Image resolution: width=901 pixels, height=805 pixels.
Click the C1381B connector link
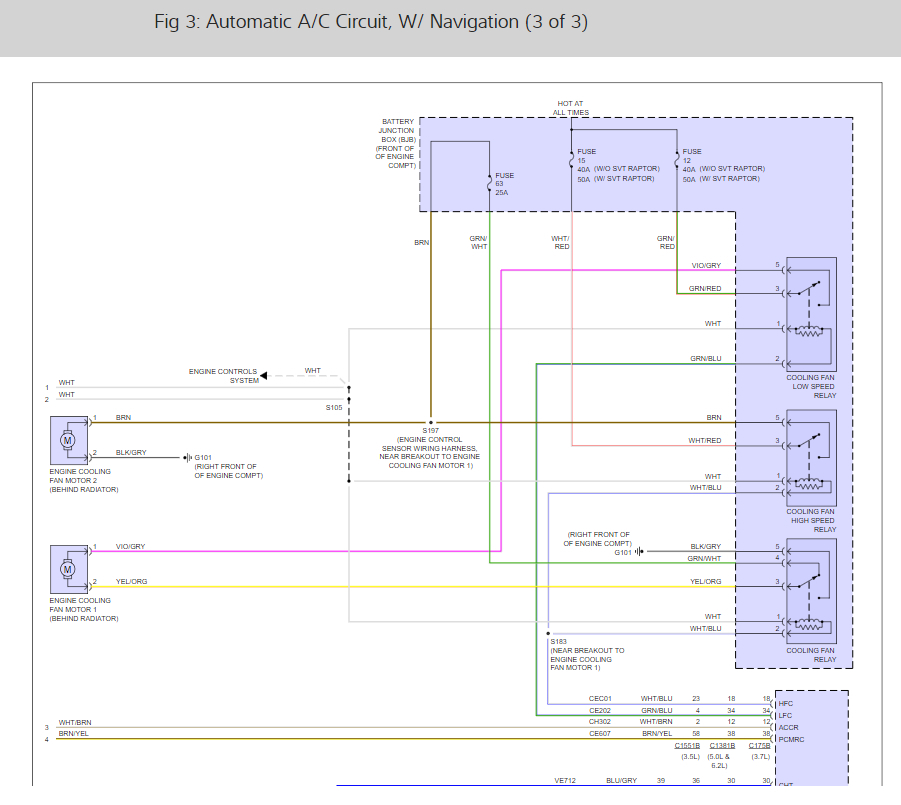click(x=722, y=745)
